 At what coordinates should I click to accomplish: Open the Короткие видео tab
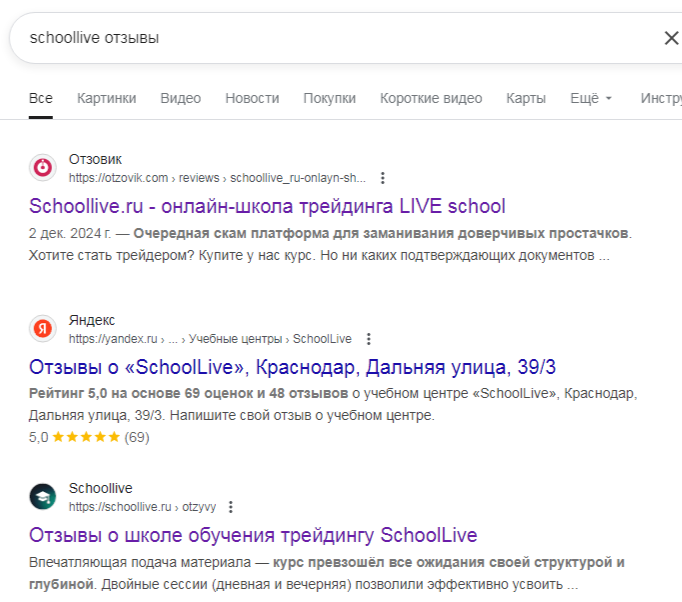click(430, 98)
